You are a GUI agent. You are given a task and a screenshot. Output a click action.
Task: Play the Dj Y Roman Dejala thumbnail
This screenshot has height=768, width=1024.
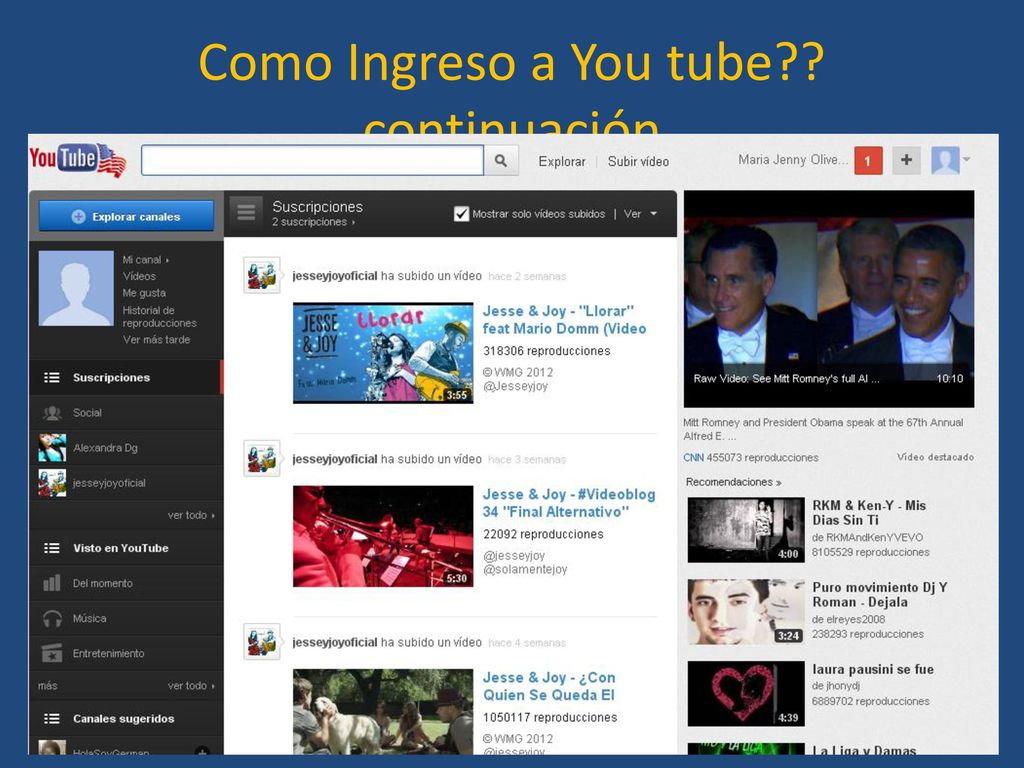tap(746, 612)
